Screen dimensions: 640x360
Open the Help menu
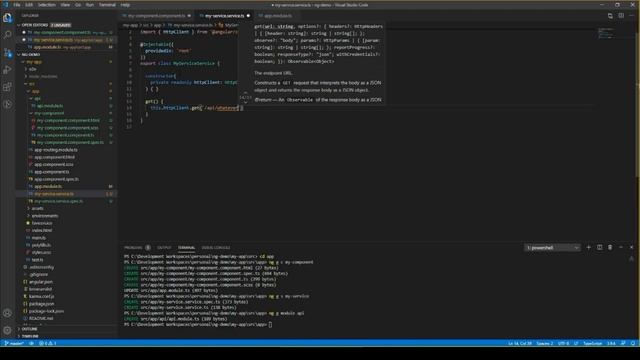(x=125, y=5)
